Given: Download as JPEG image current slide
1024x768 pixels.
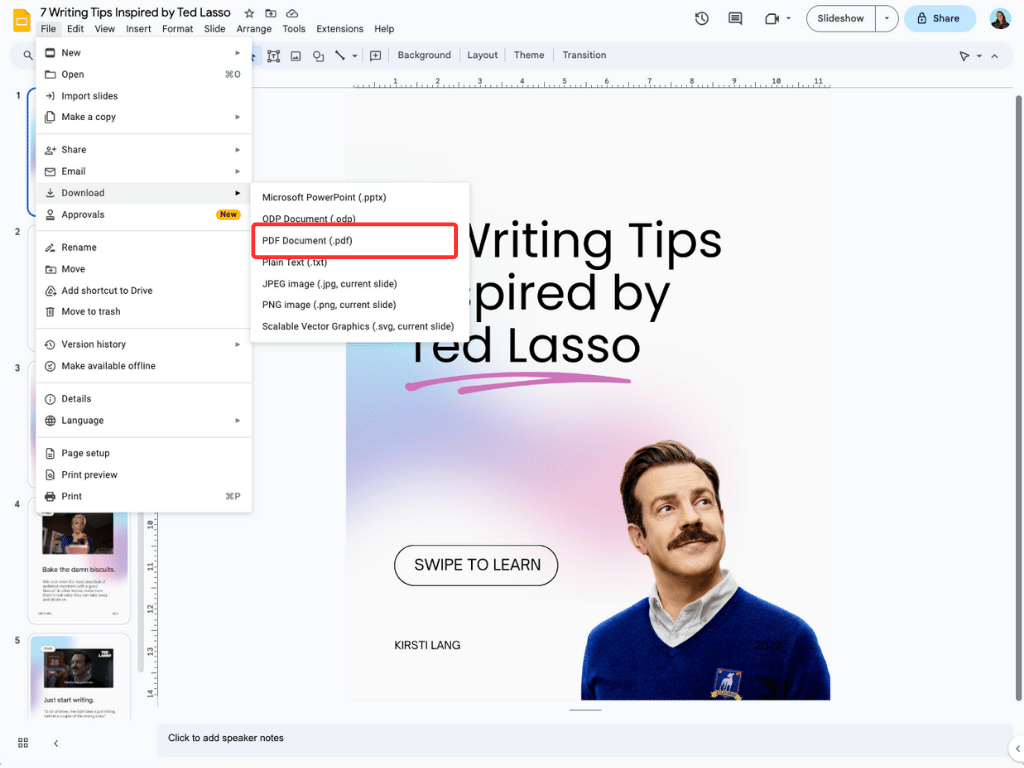Looking at the screenshot, I should click(360, 284).
